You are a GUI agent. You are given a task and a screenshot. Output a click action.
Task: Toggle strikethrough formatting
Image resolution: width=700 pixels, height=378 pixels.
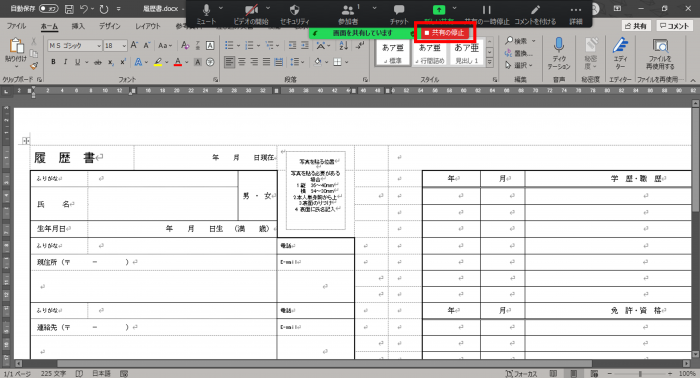click(98, 62)
